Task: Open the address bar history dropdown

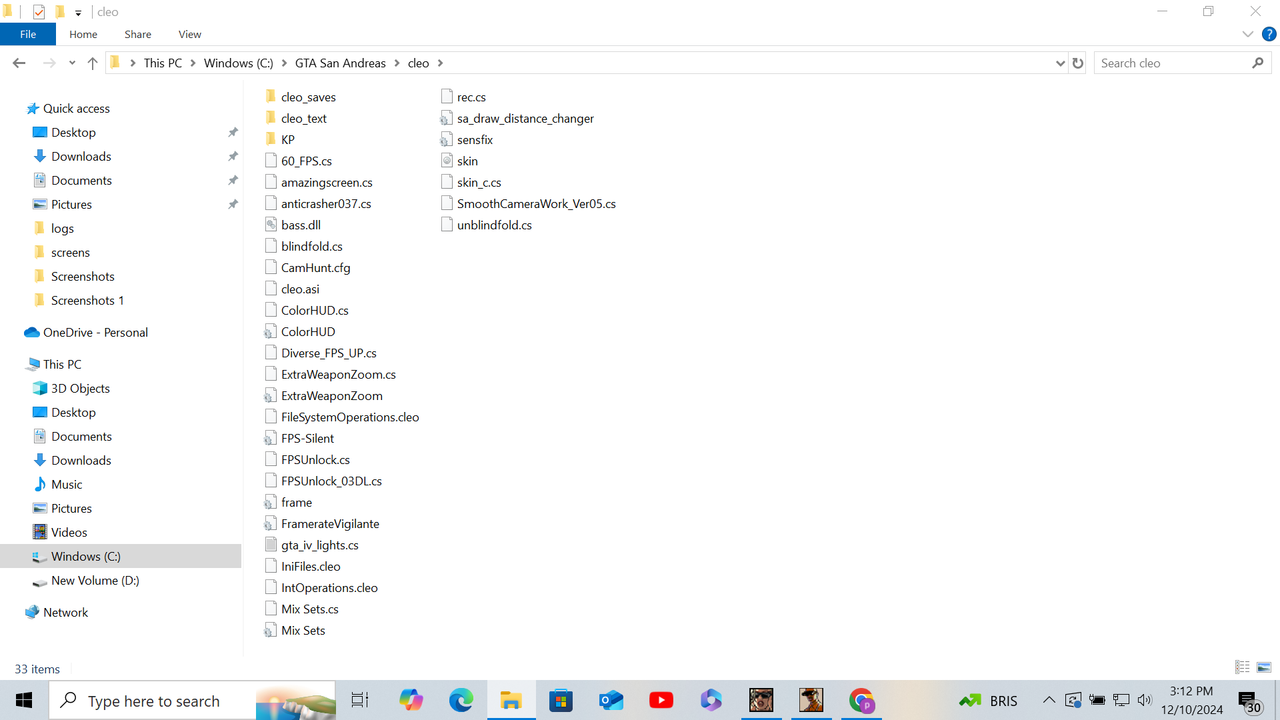Action: (1060, 63)
